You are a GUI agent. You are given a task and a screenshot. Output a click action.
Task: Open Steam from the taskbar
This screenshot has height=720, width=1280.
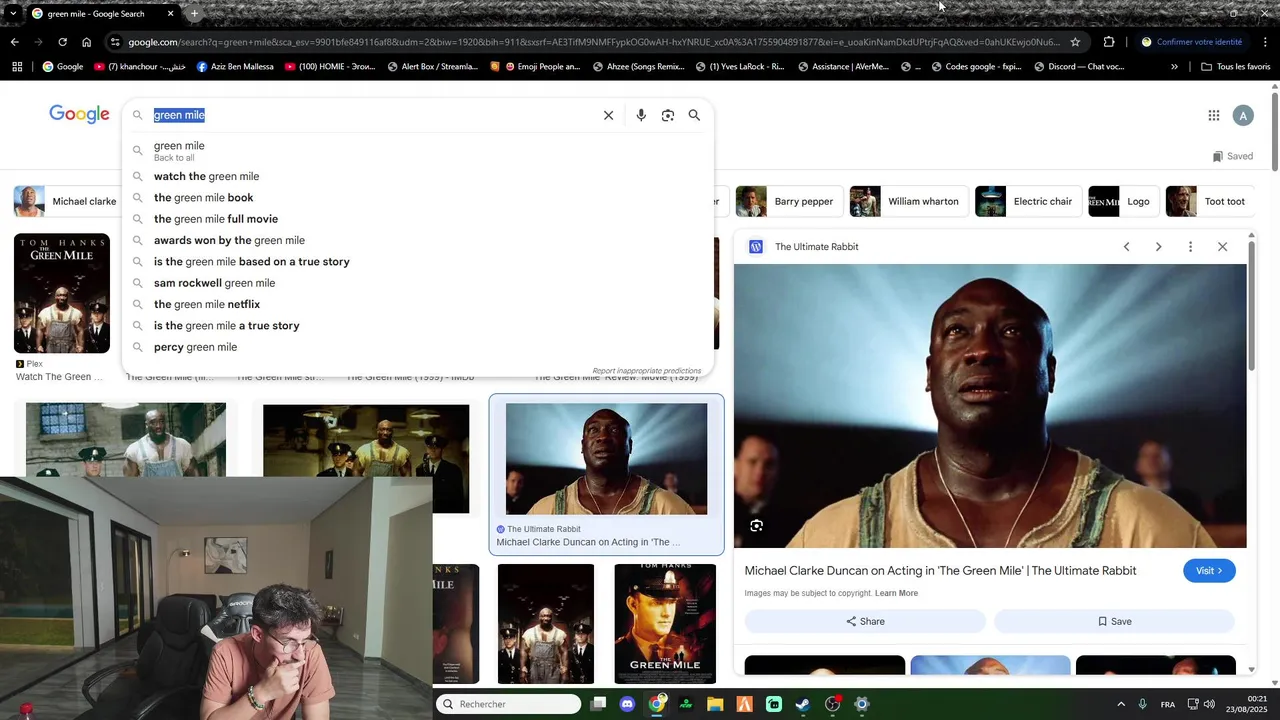[x=802, y=704]
